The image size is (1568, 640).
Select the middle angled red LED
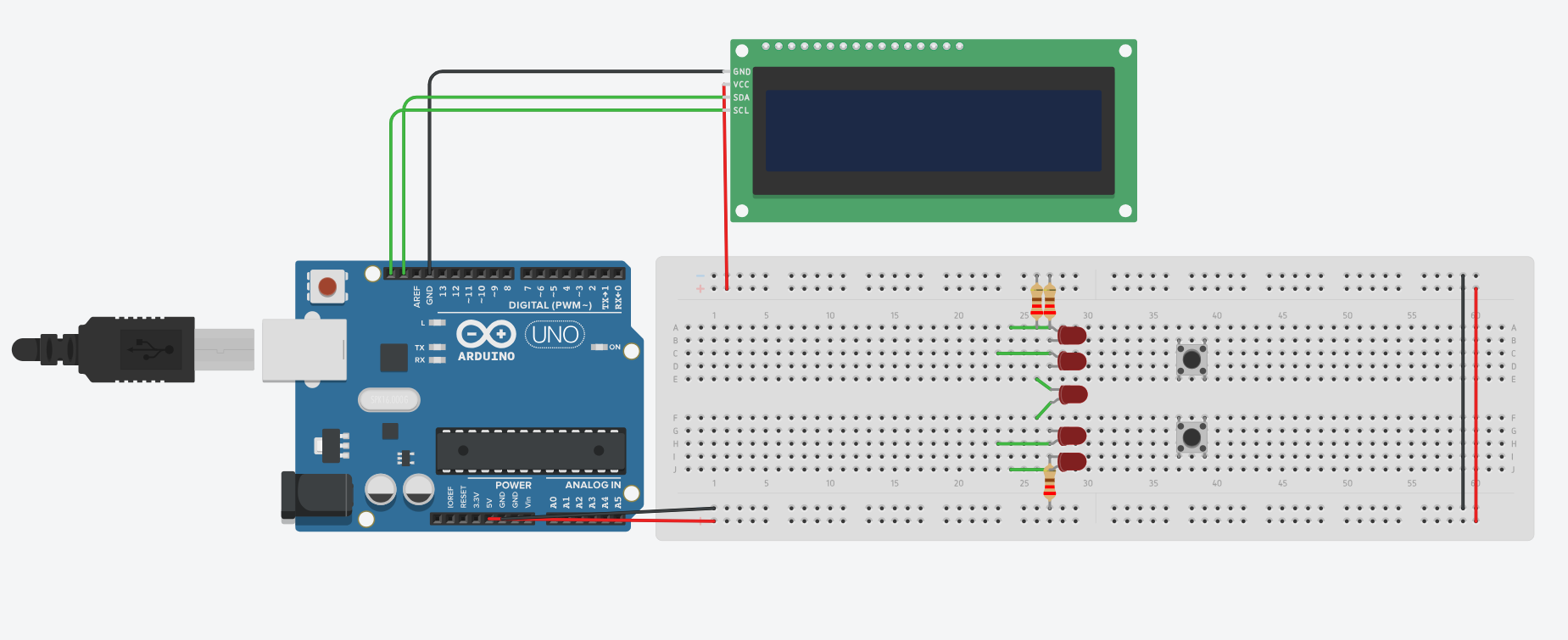[1072, 394]
